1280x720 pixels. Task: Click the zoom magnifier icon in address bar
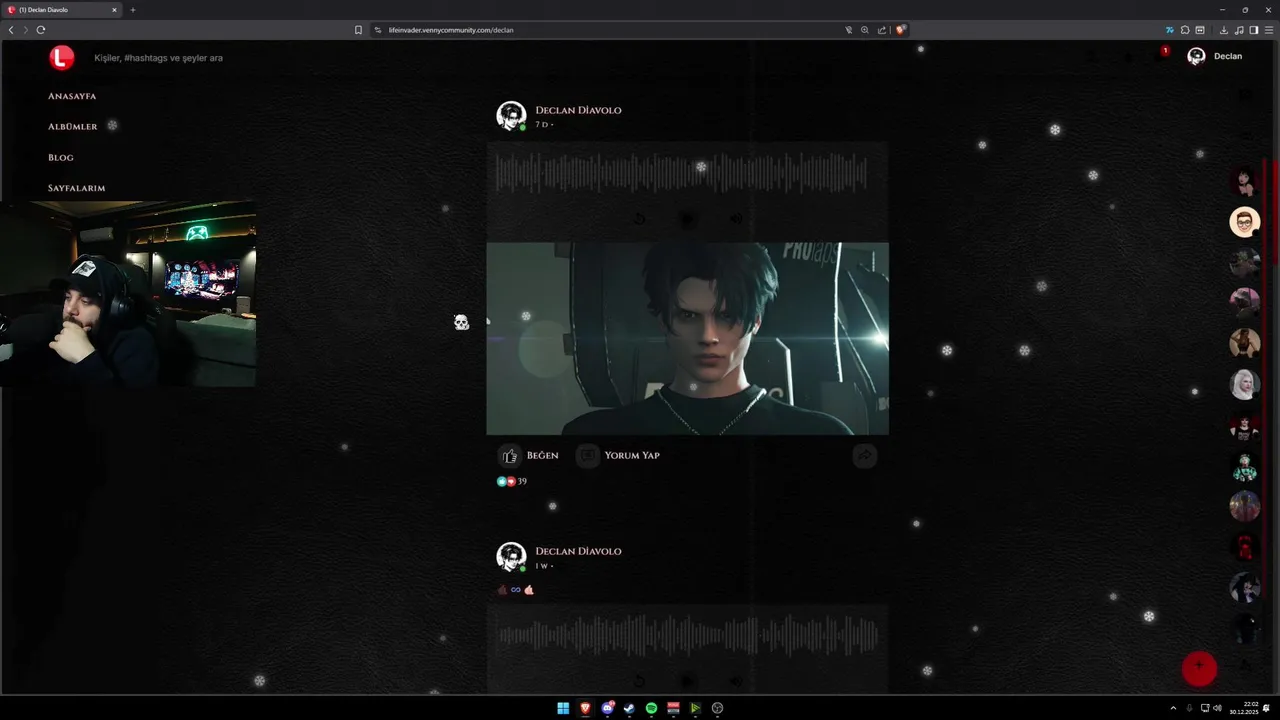[865, 30]
